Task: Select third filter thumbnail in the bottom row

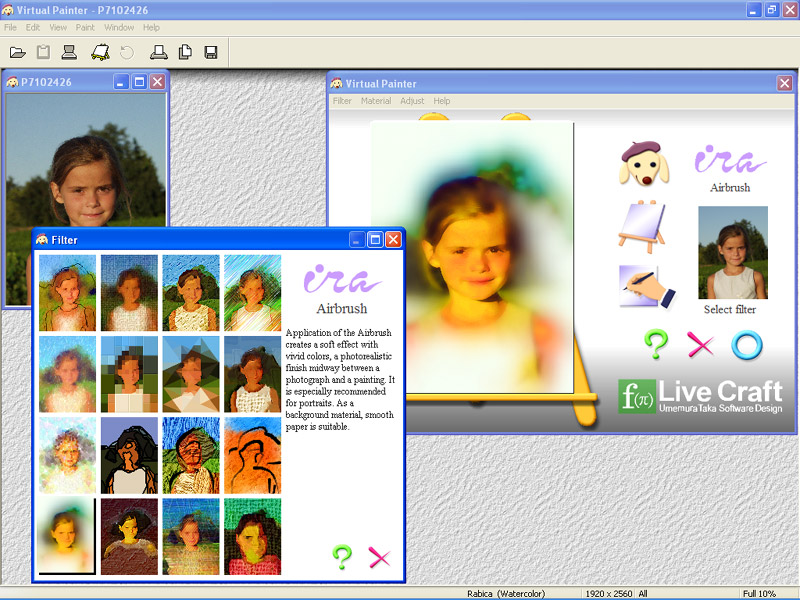Action: tap(191, 537)
